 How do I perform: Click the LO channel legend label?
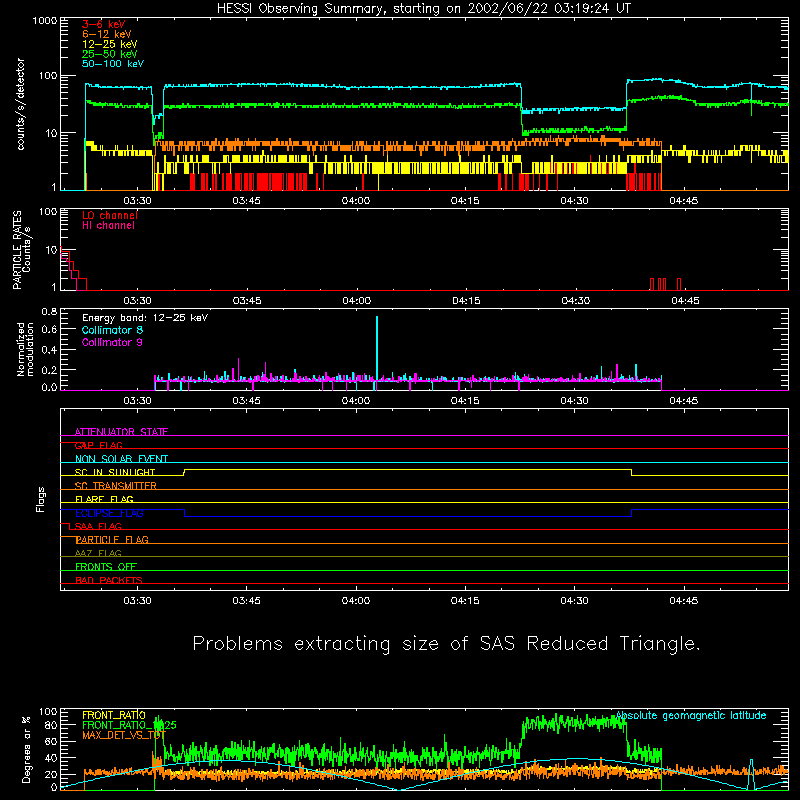pyautogui.click(x=110, y=215)
